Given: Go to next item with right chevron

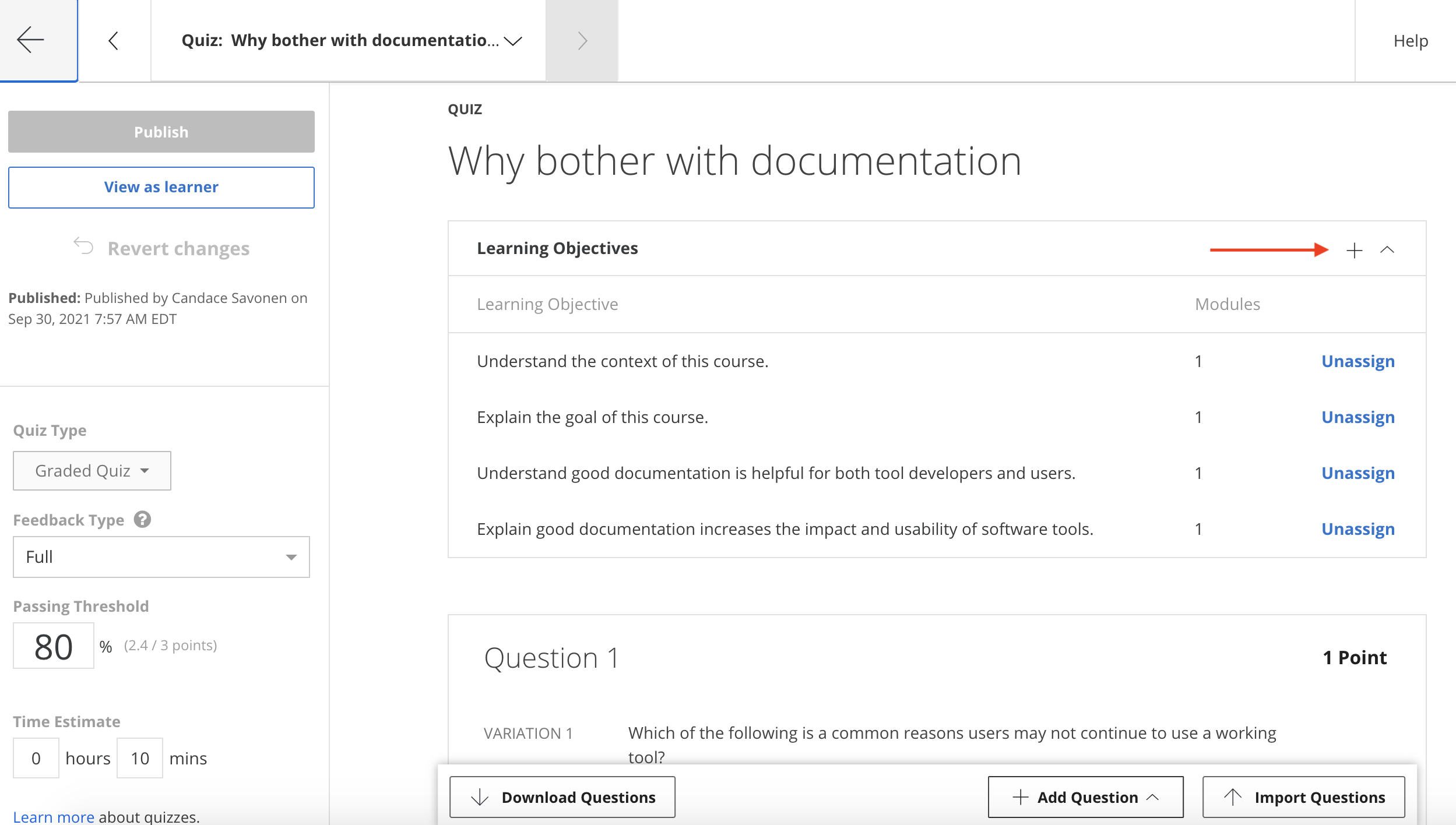Looking at the screenshot, I should 582,40.
